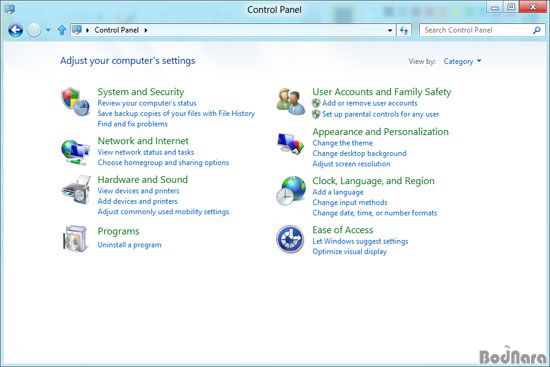Refresh the Control Panel address bar
The image size is (550, 367).
point(404,31)
